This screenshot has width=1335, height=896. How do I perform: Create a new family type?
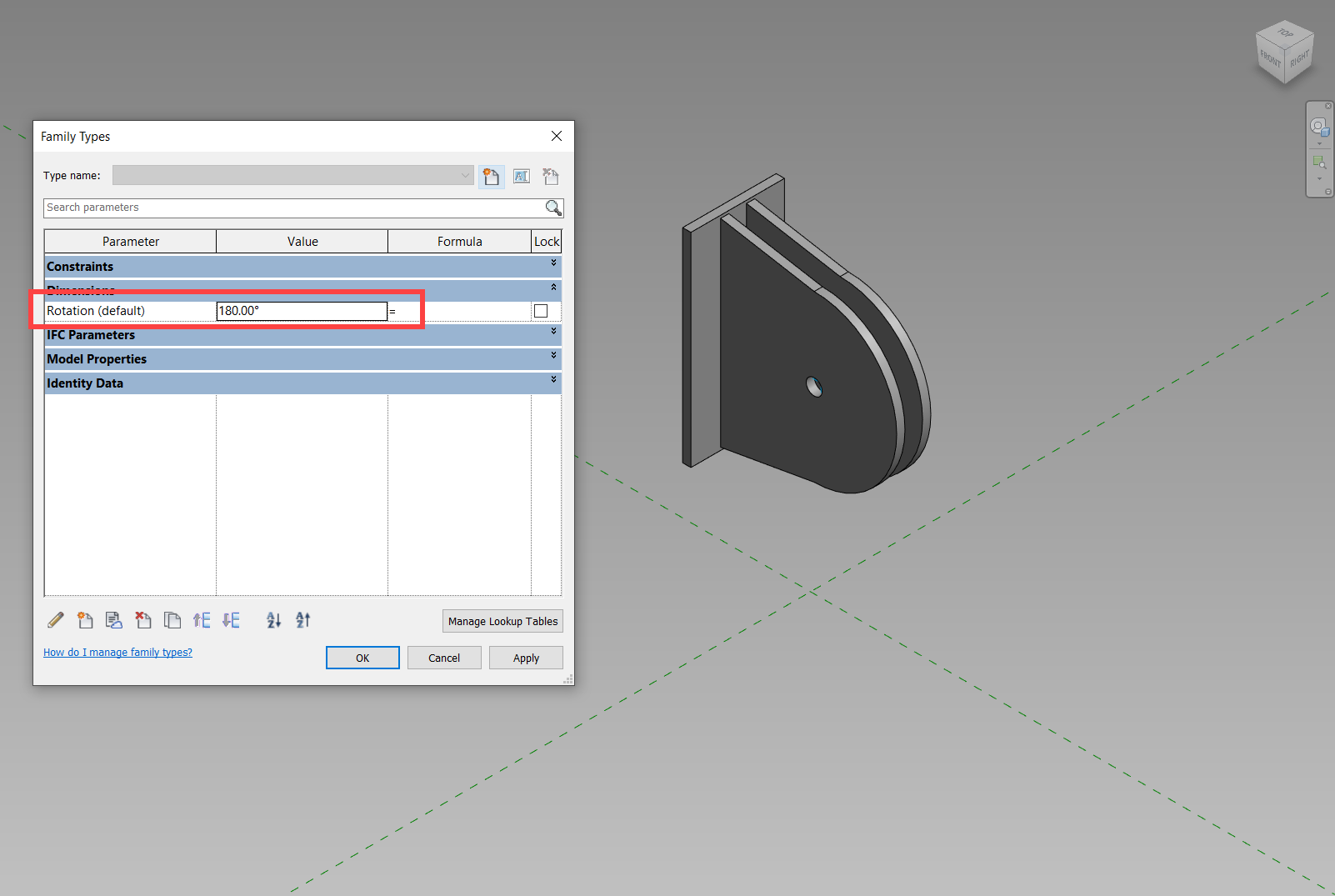[x=491, y=176]
